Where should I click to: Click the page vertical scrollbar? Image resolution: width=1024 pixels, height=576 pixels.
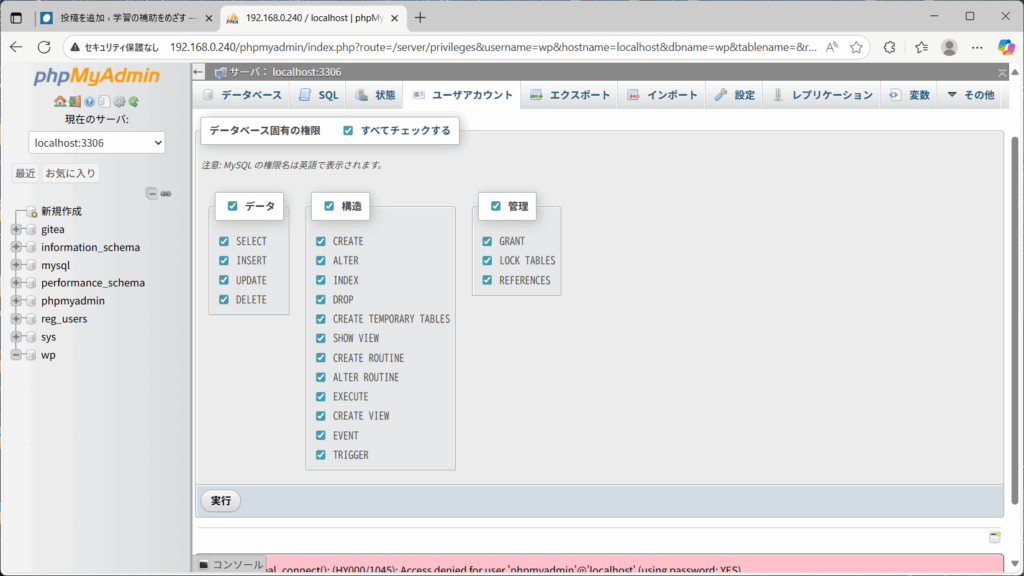click(x=1017, y=300)
